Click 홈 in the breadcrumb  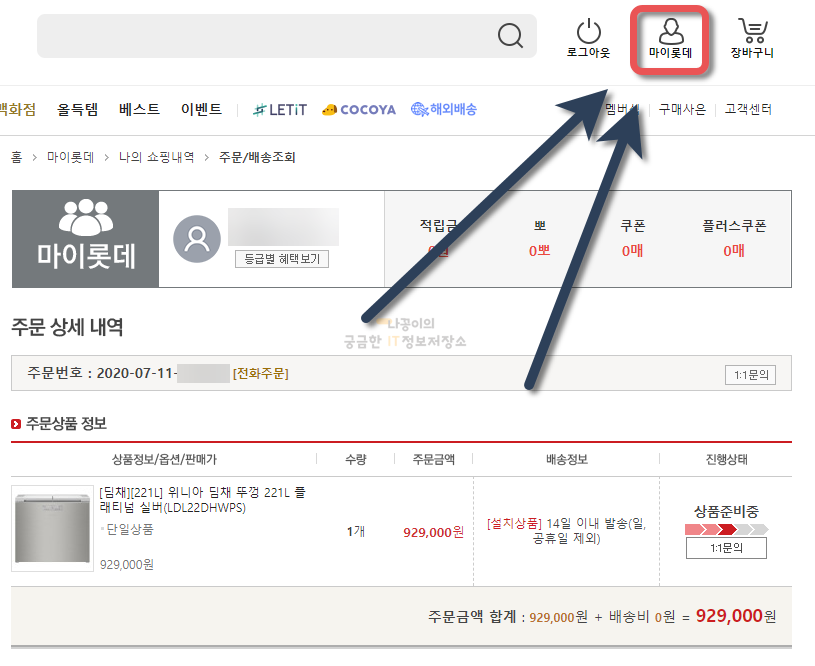point(17,157)
